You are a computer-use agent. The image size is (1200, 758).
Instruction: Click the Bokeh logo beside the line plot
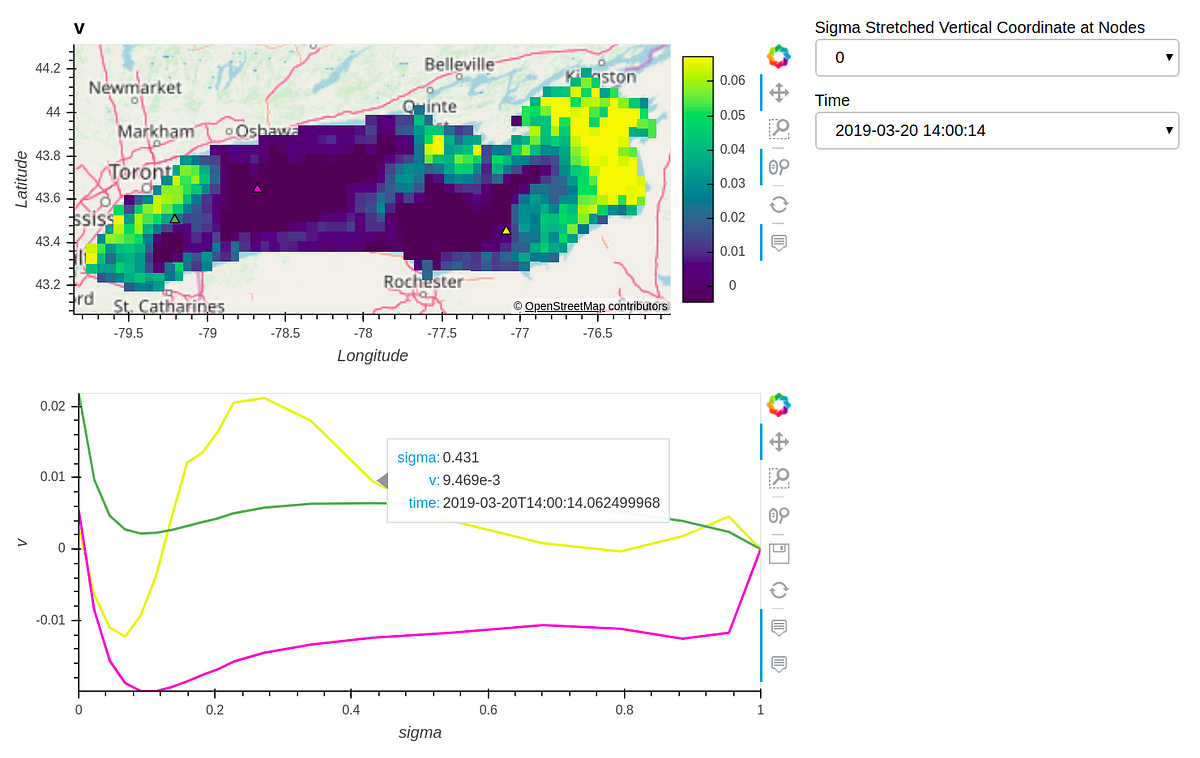tap(779, 404)
